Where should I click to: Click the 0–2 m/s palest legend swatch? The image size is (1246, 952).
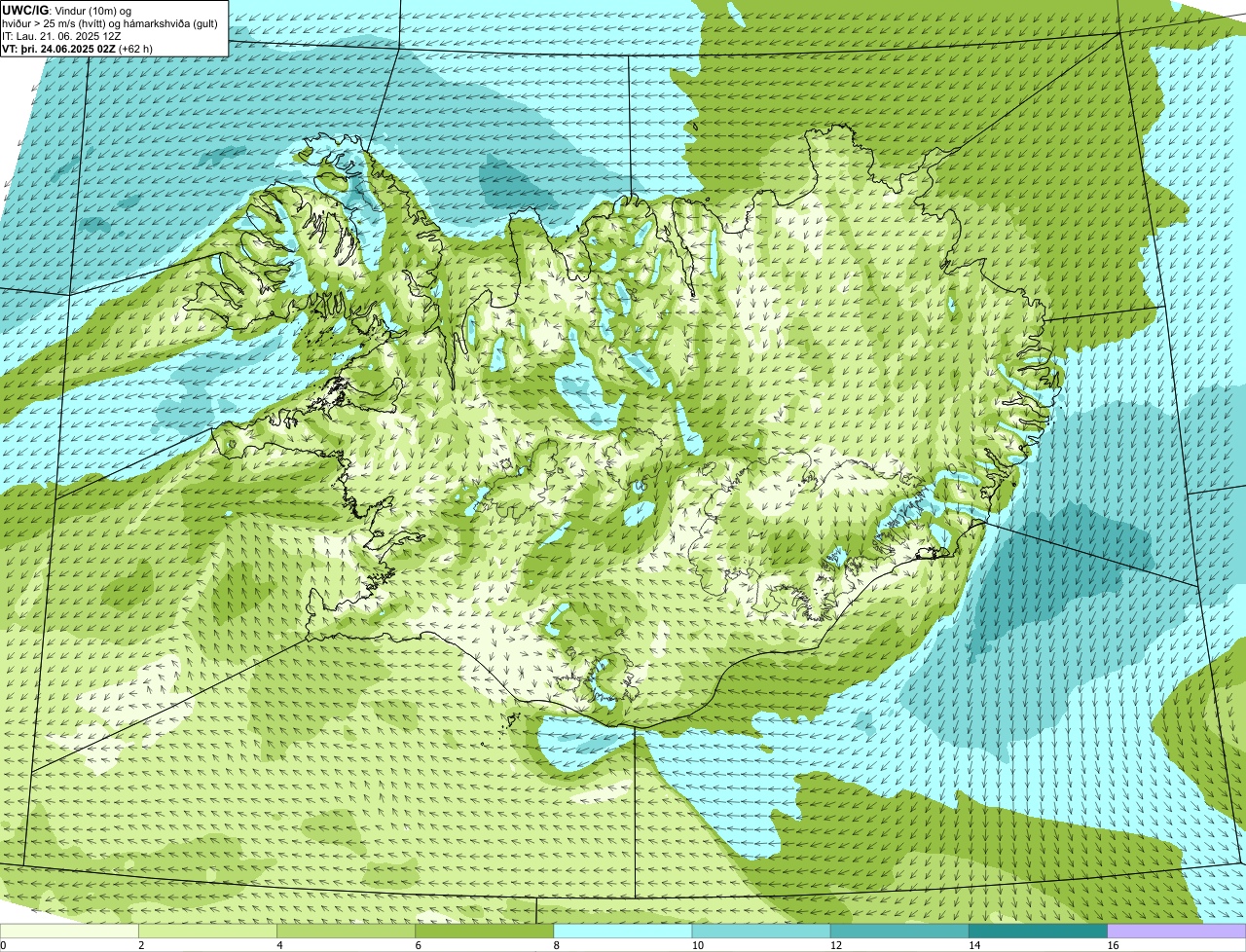tap(69, 931)
